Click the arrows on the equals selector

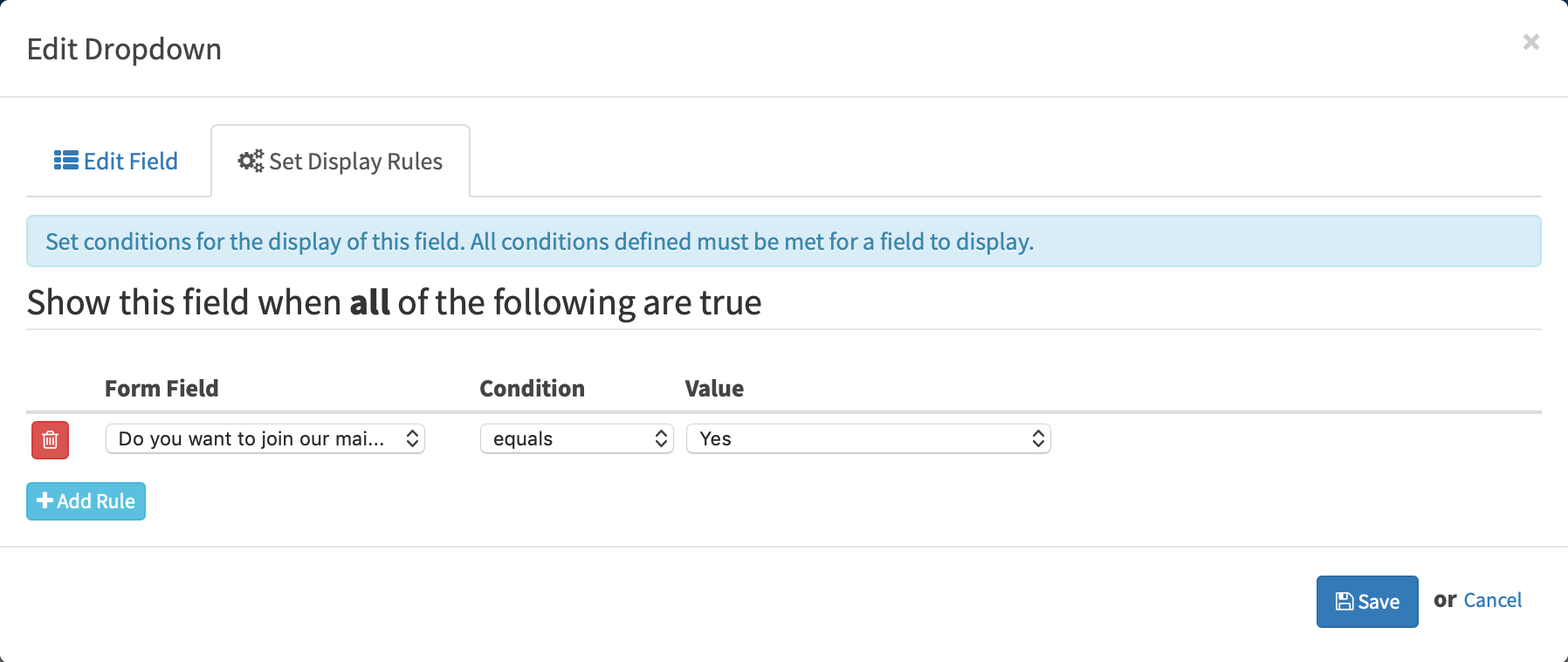point(661,438)
